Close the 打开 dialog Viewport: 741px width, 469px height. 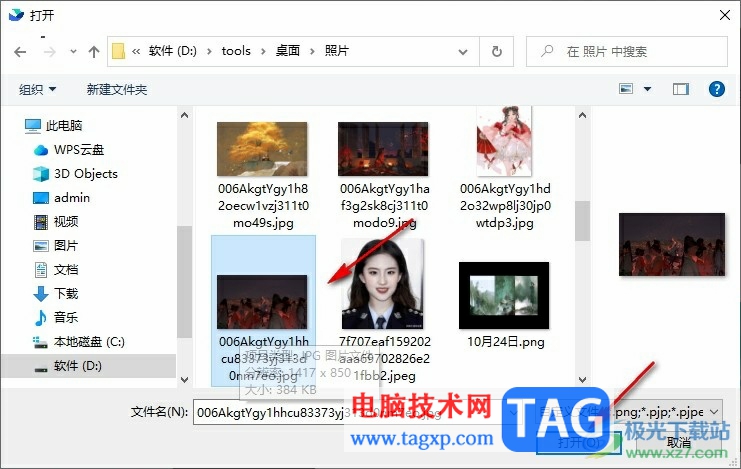[x=724, y=15]
